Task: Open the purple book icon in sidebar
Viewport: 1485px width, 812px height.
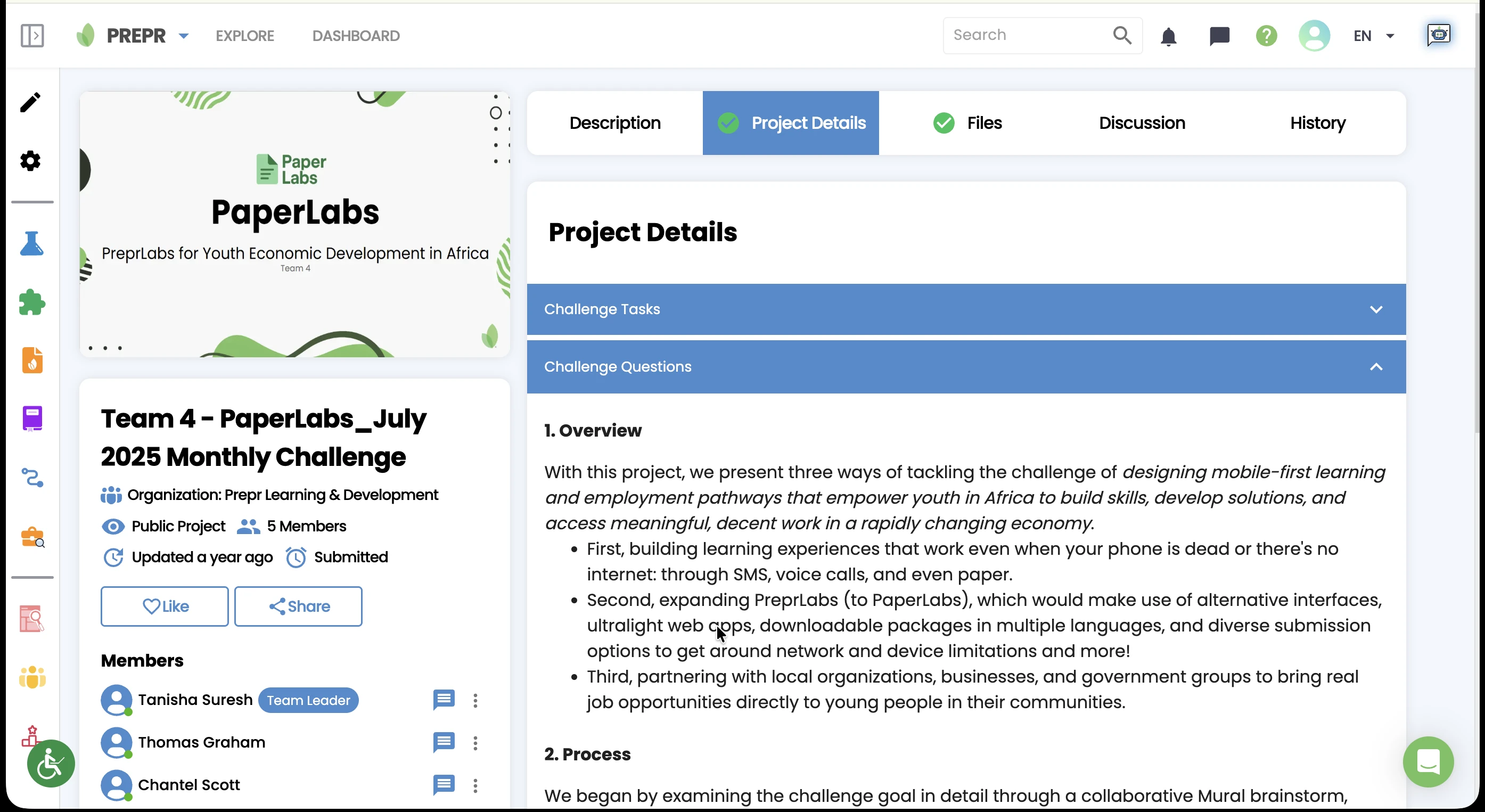Action: (x=32, y=419)
